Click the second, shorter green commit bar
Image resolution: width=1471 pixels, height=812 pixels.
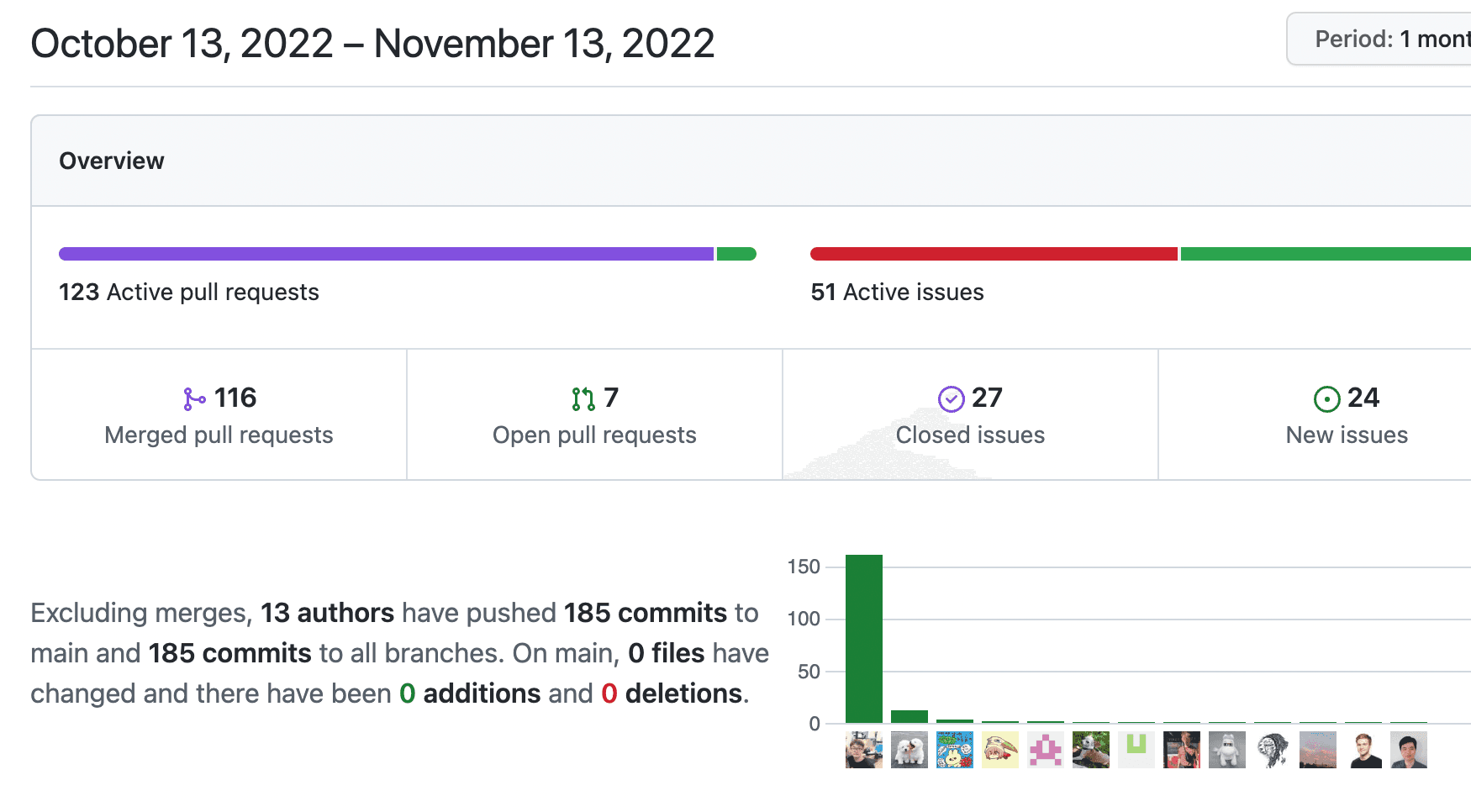click(909, 716)
